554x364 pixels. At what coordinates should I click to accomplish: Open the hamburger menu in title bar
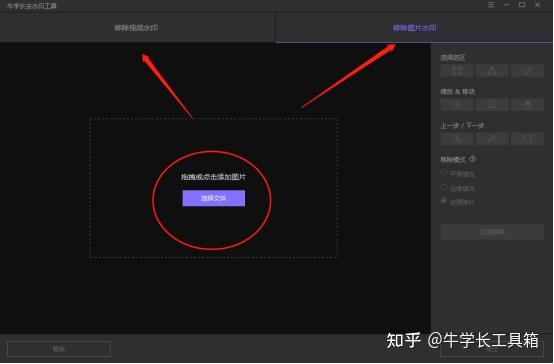pos(491,5)
